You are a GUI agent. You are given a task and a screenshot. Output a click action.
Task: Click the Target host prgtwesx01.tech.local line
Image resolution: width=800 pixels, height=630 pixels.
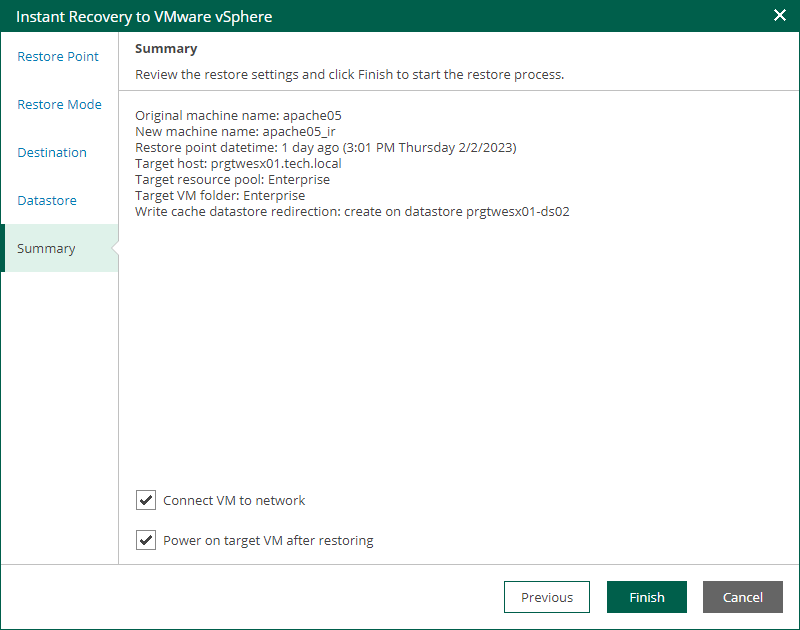pyautogui.click(x=238, y=164)
